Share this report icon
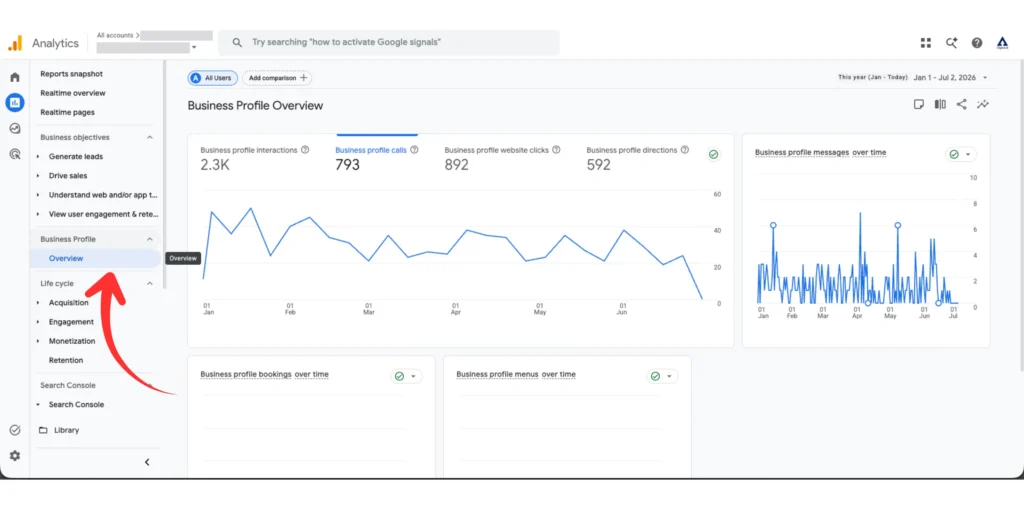 (x=961, y=104)
